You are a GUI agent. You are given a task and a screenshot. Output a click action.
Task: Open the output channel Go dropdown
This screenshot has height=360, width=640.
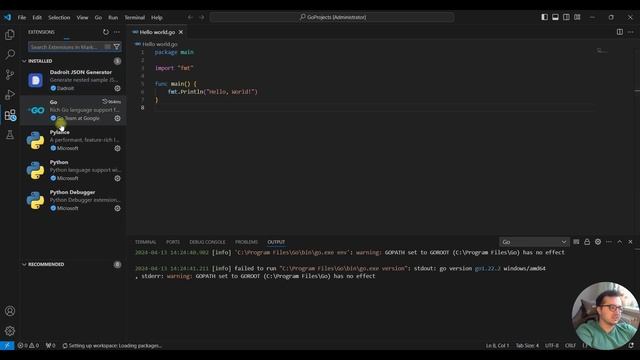[533, 242]
